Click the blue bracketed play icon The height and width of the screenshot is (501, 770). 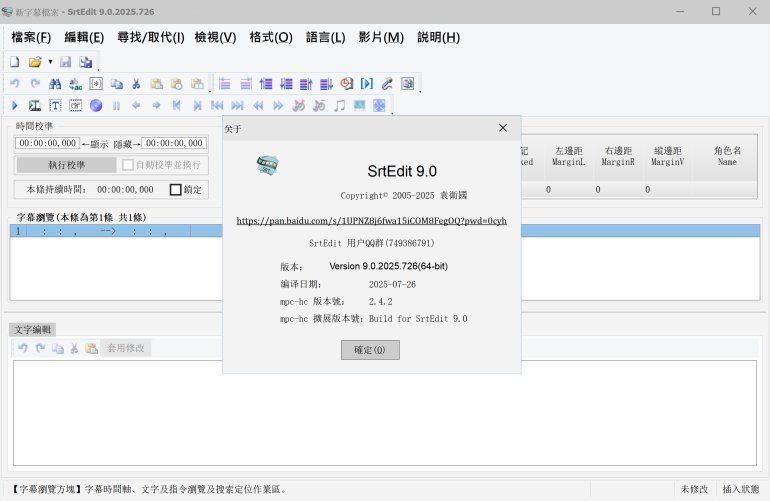point(367,84)
